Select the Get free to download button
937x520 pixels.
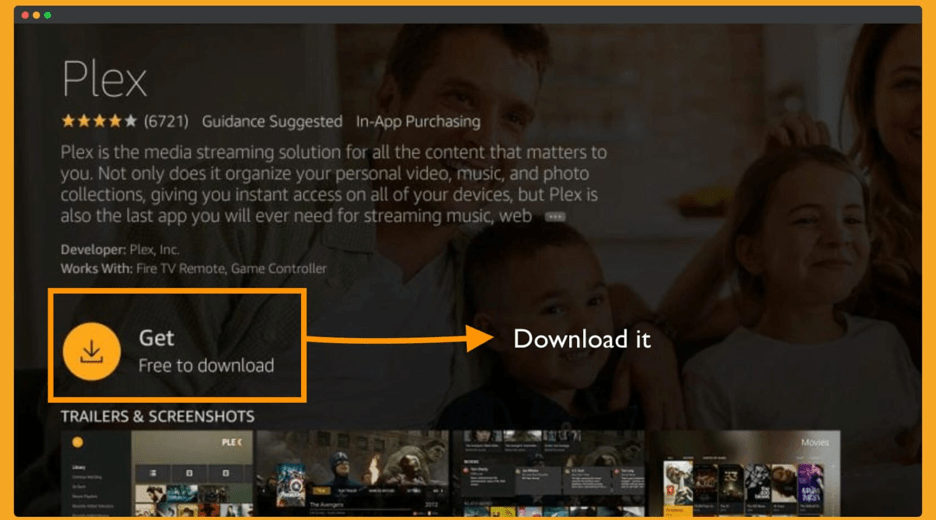pos(177,345)
